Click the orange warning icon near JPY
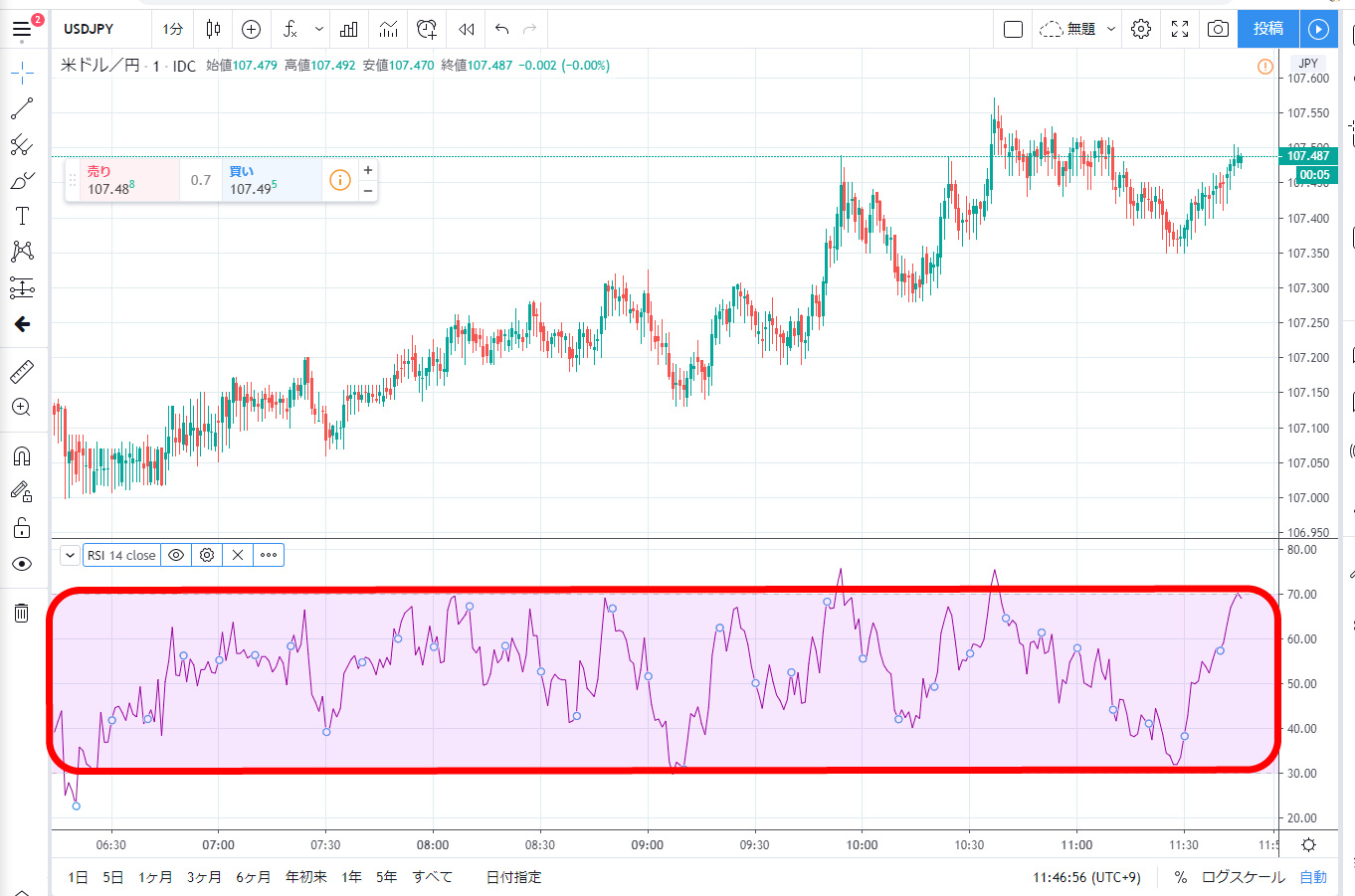The height and width of the screenshot is (896, 1355). [1264, 67]
